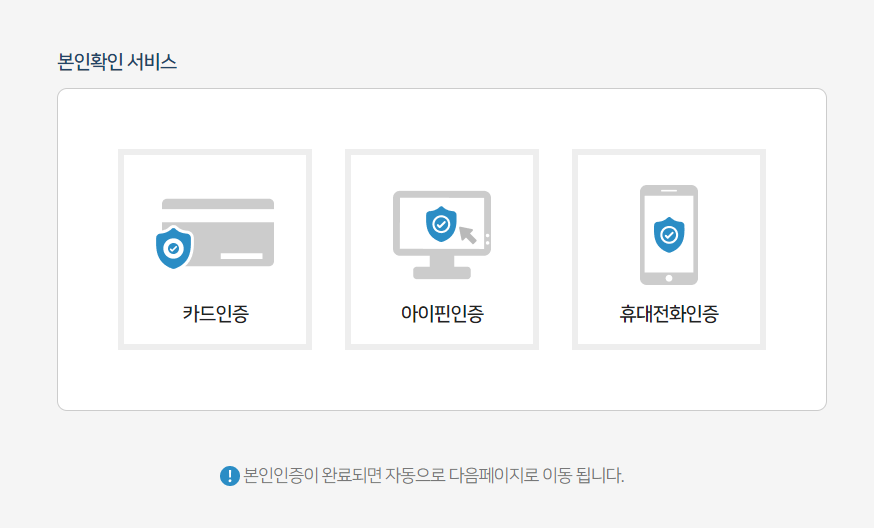Viewport: 874px width, 528px height.
Task: Click the mobile phone verification icon
Action: pos(669,235)
